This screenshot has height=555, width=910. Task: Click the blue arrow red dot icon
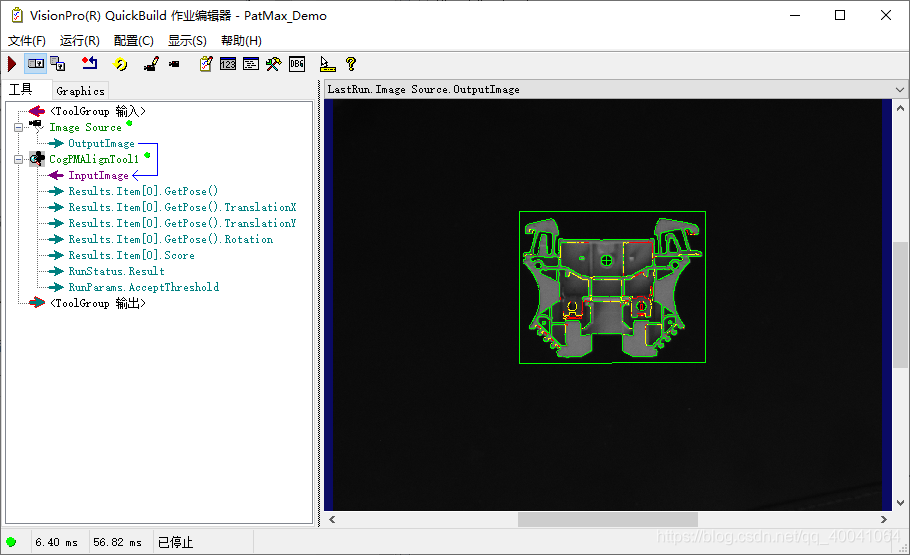[x=89, y=64]
